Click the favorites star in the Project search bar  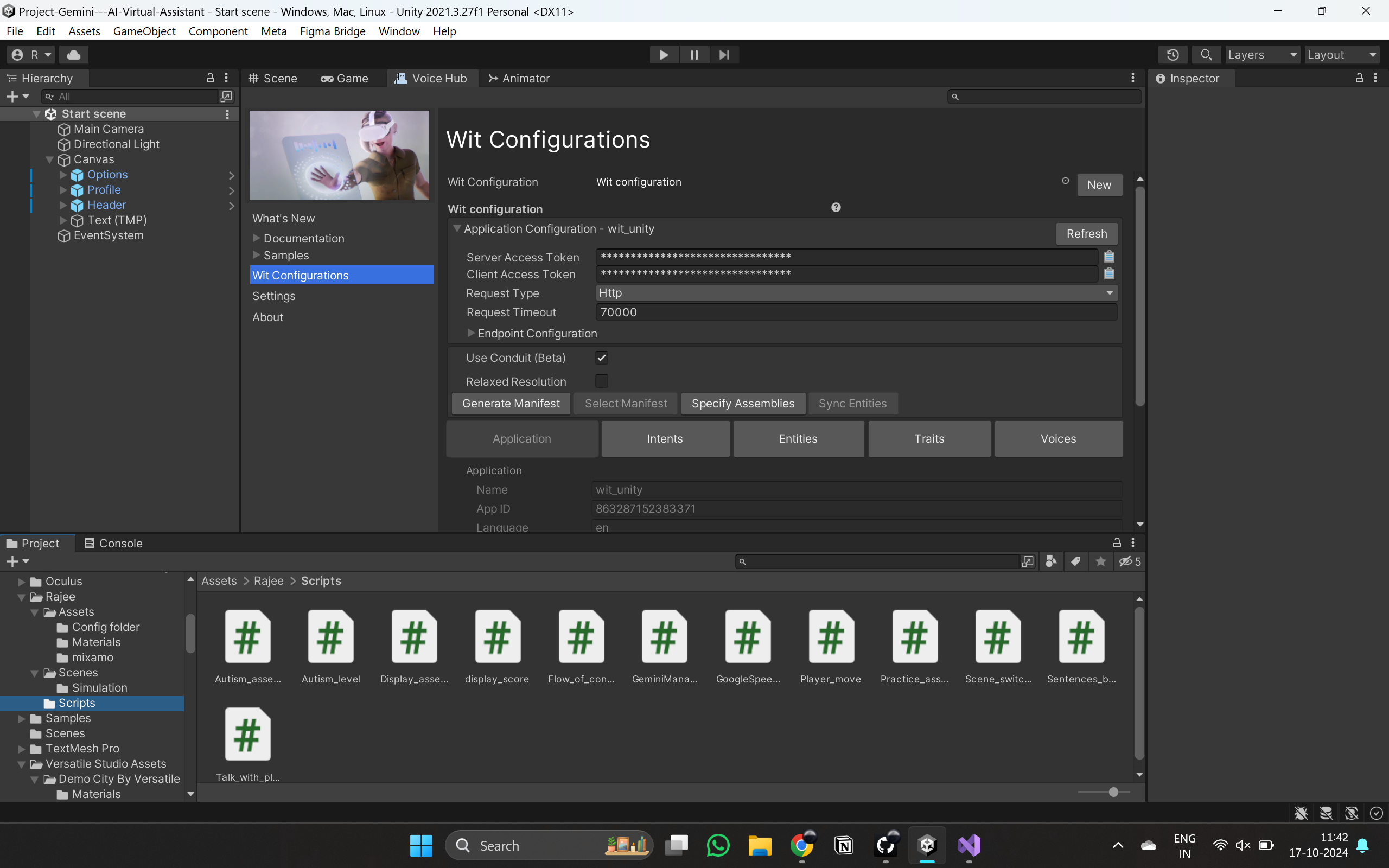1100,561
